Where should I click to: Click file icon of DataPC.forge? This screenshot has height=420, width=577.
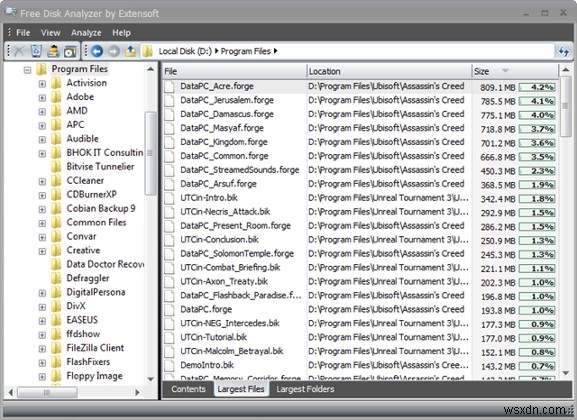[x=169, y=310]
